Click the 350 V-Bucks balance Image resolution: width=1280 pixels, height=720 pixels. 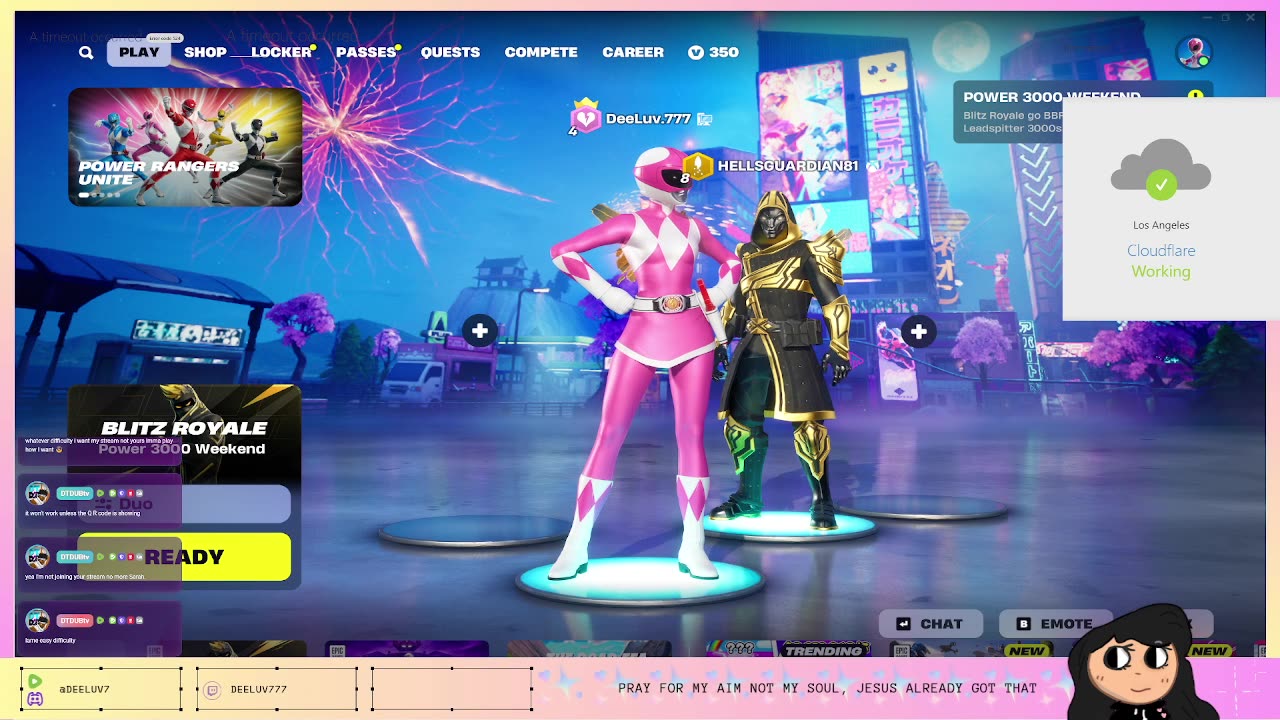(713, 52)
